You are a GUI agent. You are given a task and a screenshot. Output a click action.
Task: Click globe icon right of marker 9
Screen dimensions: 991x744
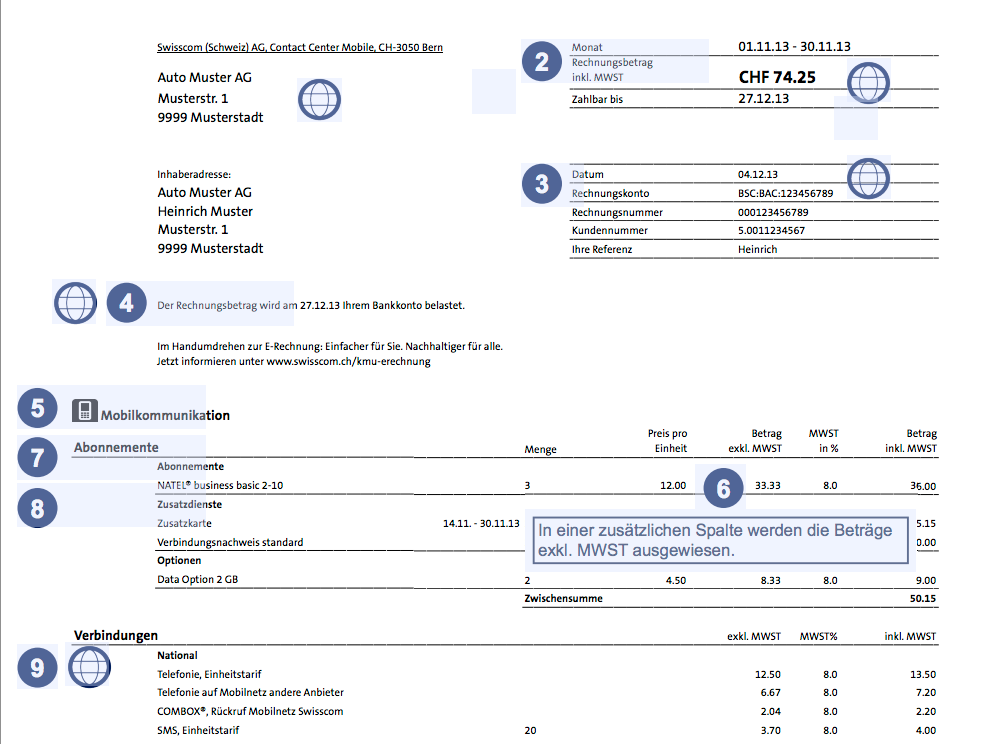[88, 667]
